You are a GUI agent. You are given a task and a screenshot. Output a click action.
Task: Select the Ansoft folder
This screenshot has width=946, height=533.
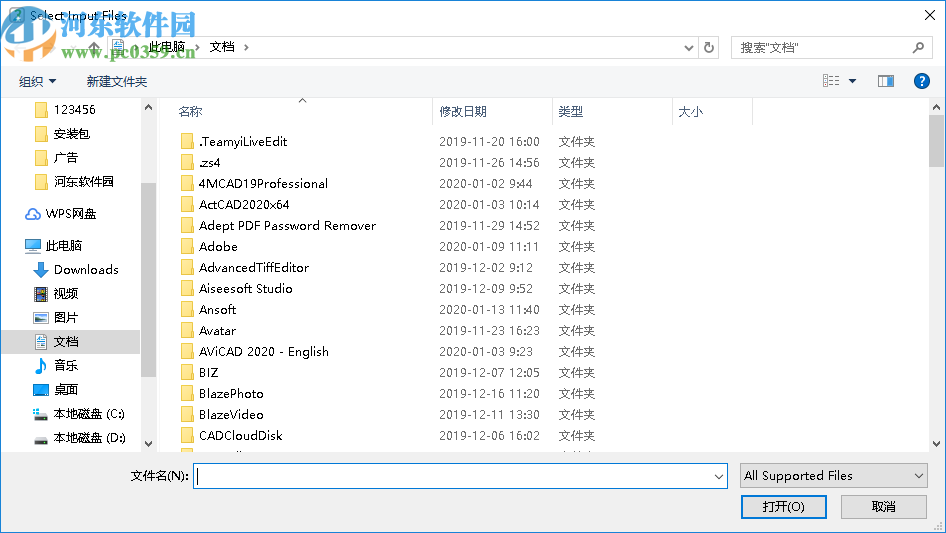pyautogui.click(x=209, y=310)
